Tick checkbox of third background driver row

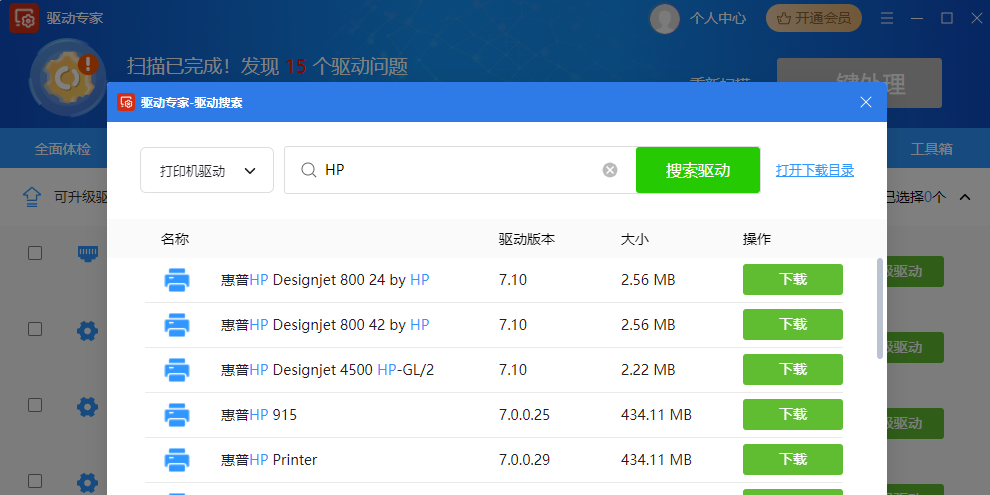click(x=35, y=405)
